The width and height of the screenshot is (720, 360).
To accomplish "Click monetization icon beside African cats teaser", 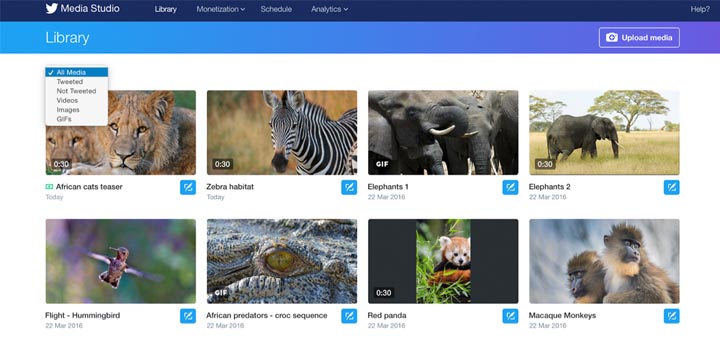I will coord(49,187).
